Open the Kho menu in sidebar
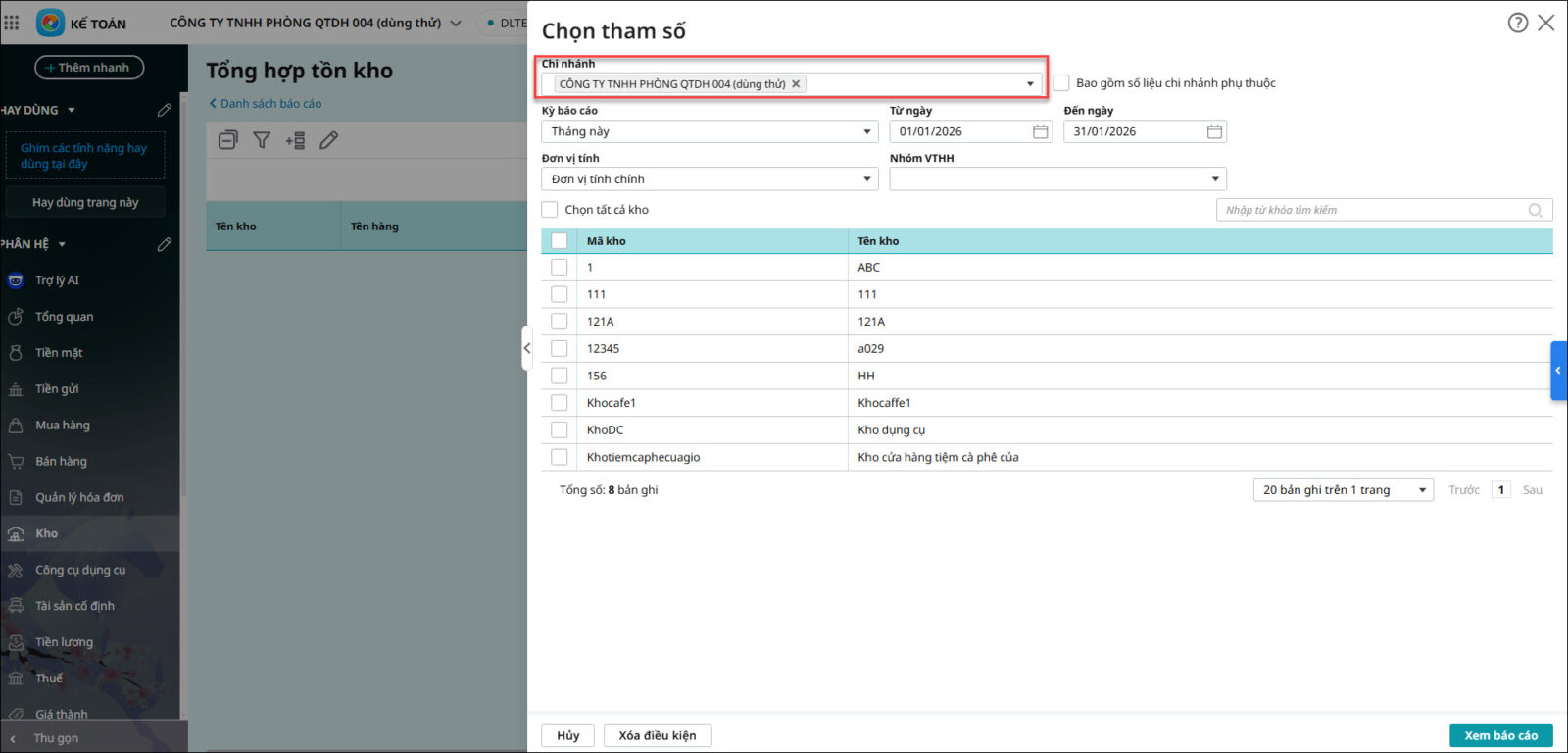Screen dimensions: 1568x753 (x=47, y=533)
